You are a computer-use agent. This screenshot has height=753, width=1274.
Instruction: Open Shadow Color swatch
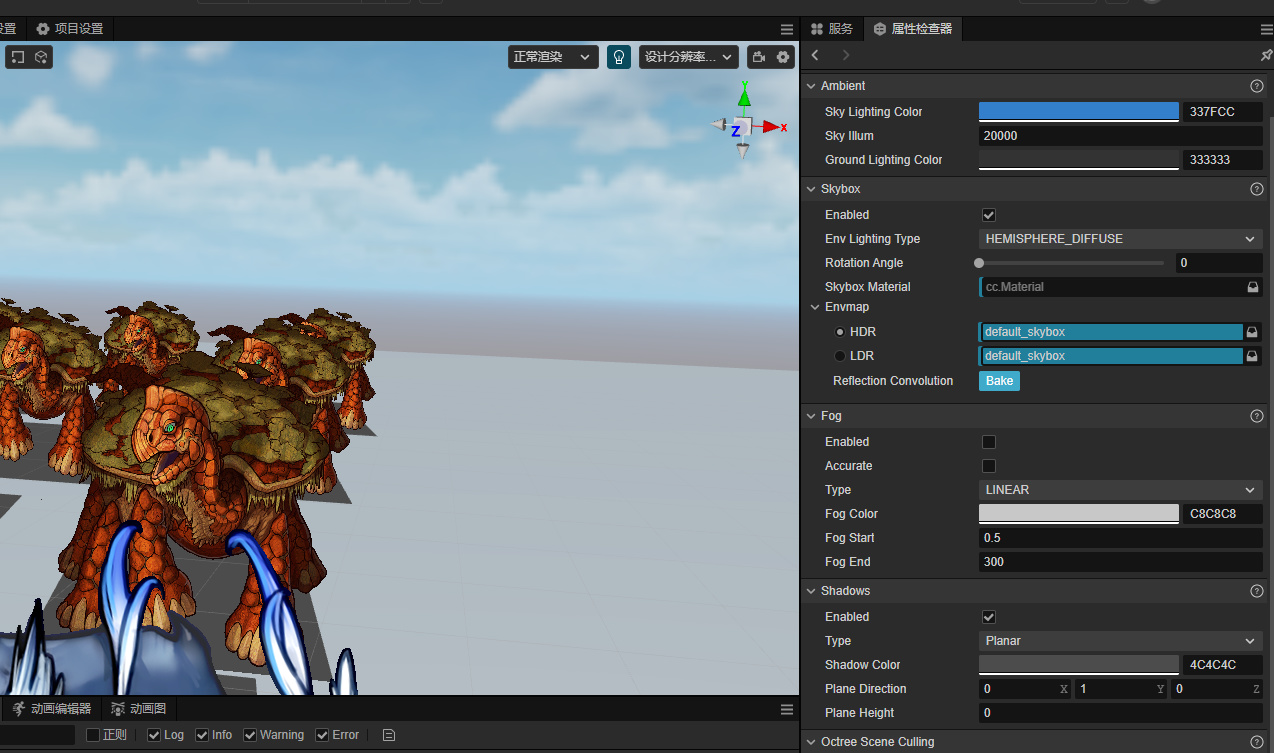(x=1079, y=665)
